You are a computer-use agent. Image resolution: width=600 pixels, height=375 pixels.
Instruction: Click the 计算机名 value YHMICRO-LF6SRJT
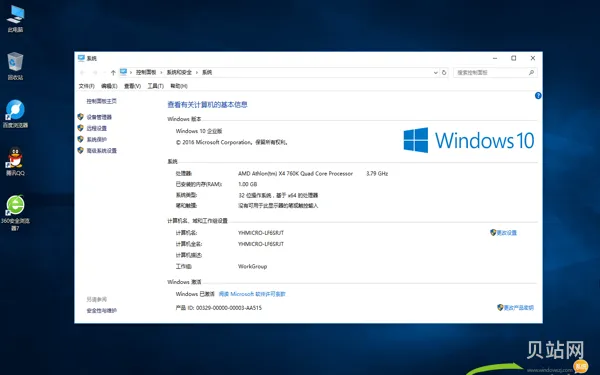point(261,233)
